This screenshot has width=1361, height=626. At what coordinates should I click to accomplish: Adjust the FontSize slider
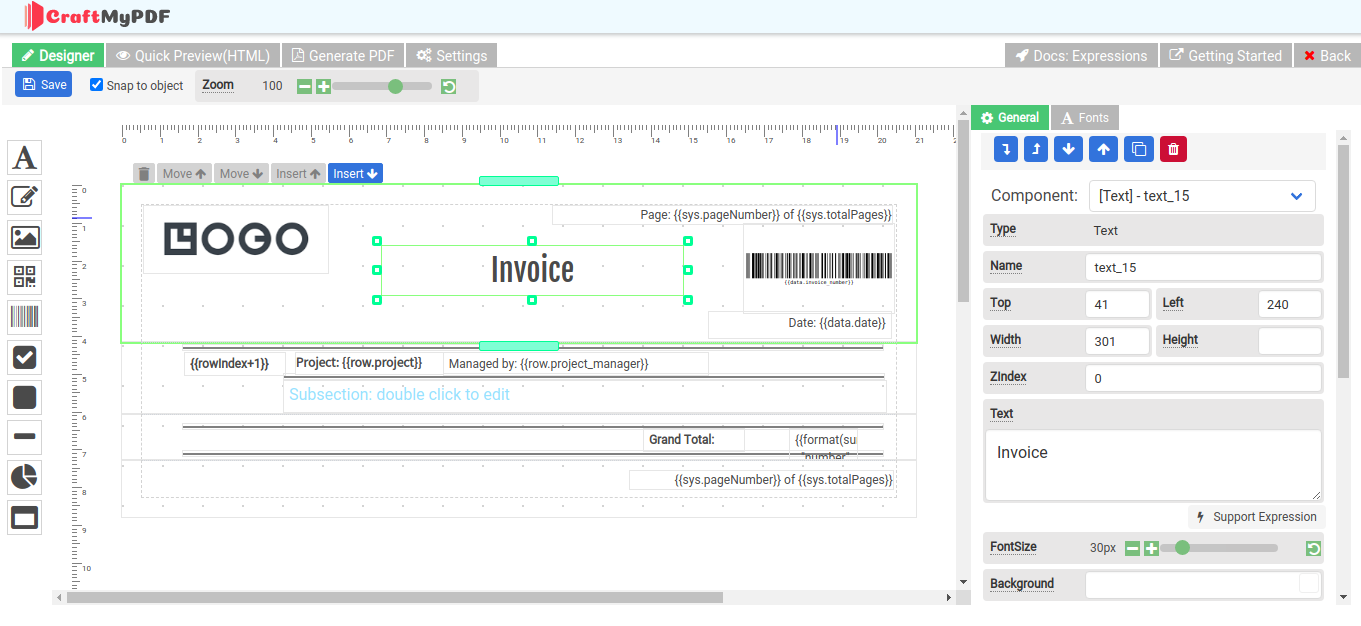pyautogui.click(x=1183, y=548)
